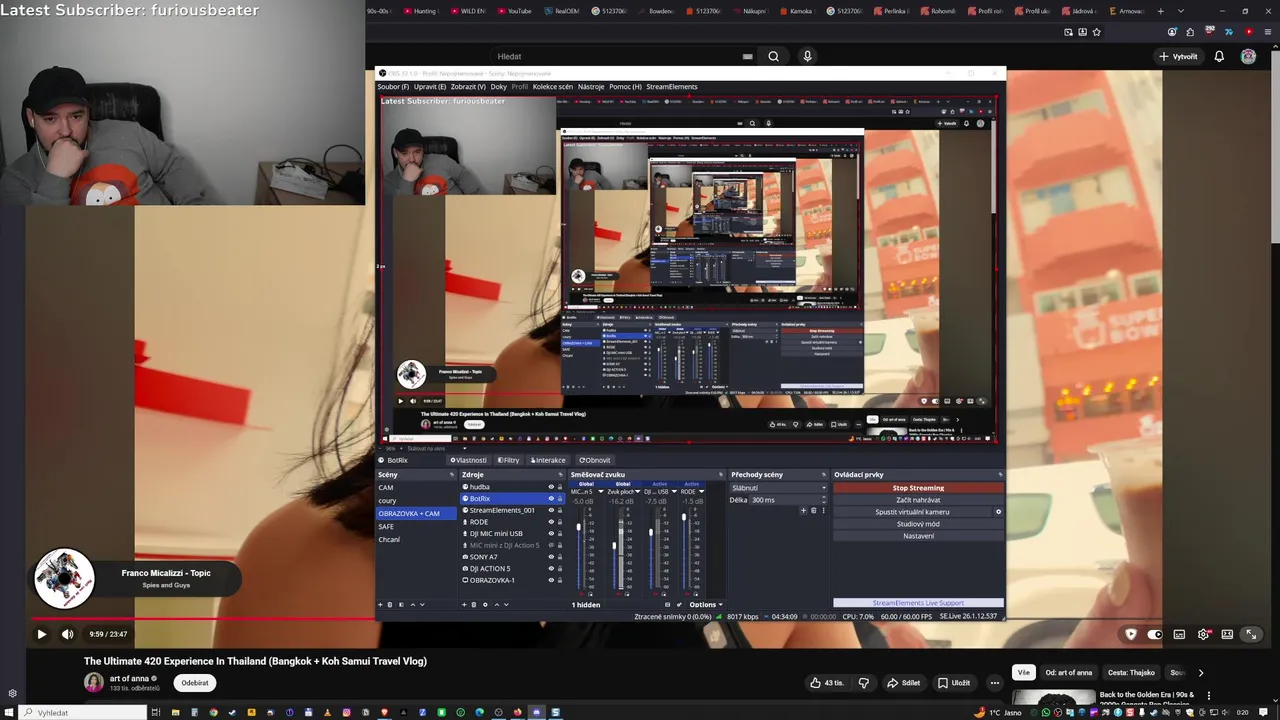
Task: Mute the YouTube player volume
Action: pyautogui.click(x=67, y=634)
